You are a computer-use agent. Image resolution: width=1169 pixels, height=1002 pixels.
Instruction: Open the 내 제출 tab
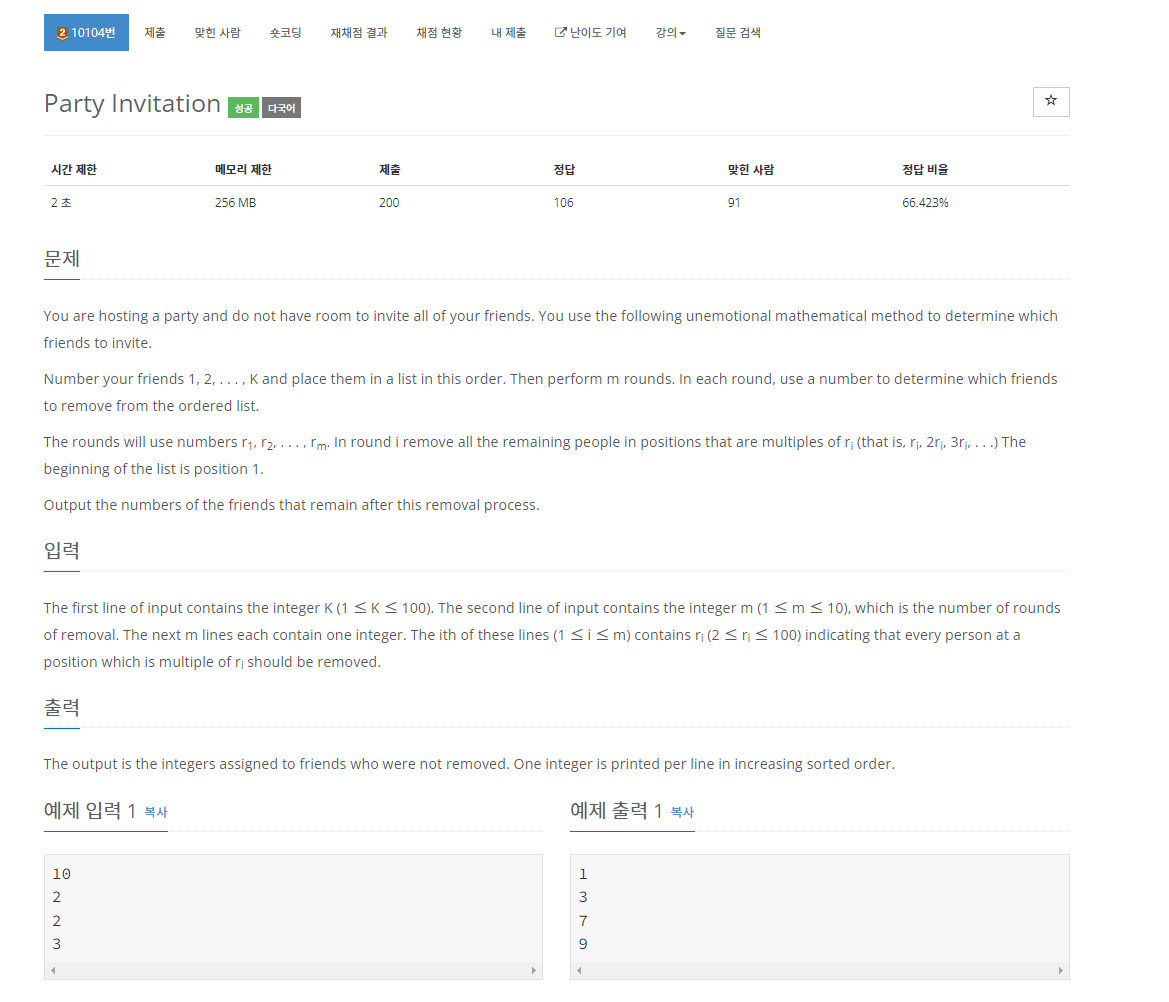click(x=508, y=33)
